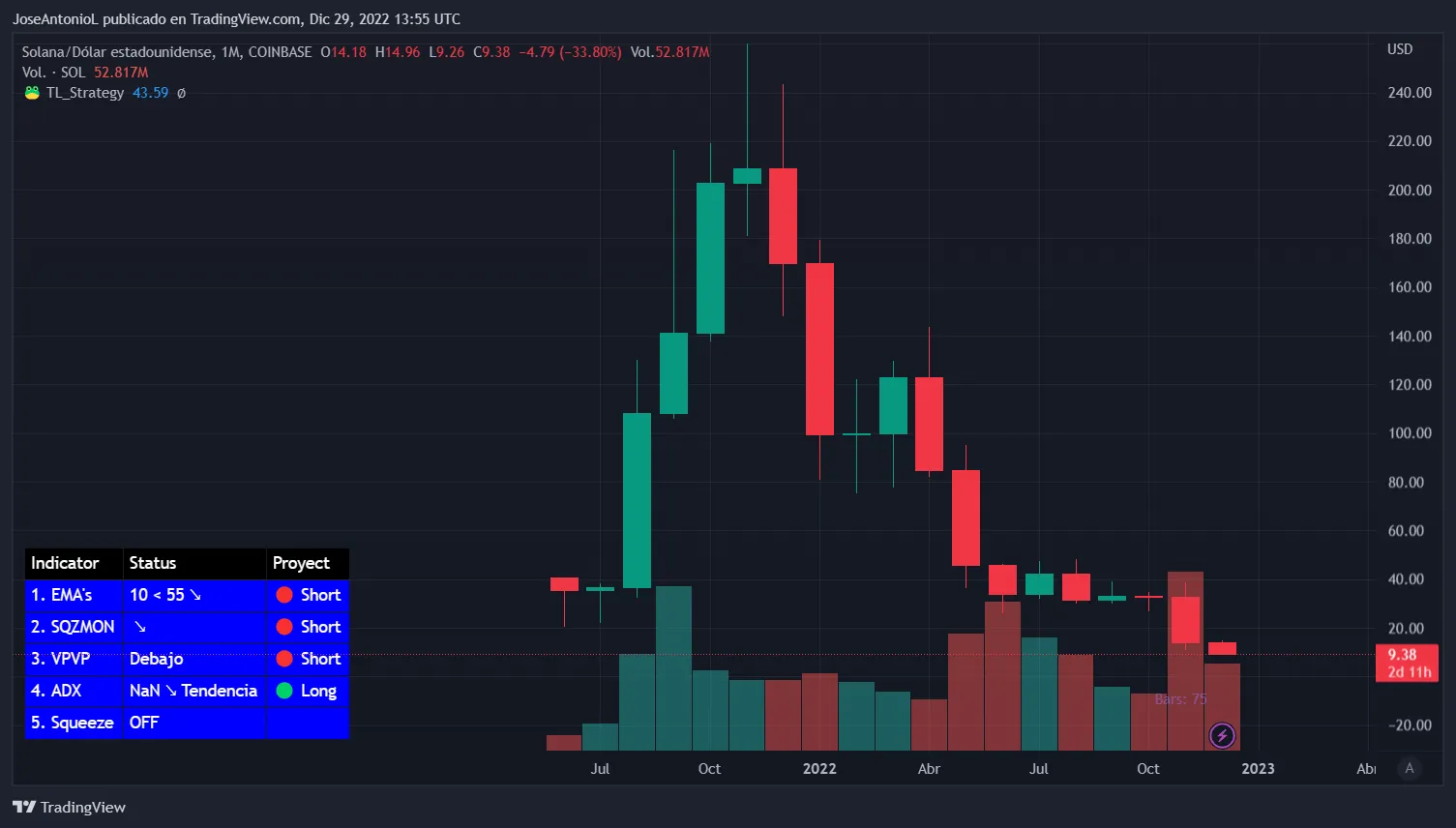Click the ø symbol after 43.59

pyautogui.click(x=181, y=93)
